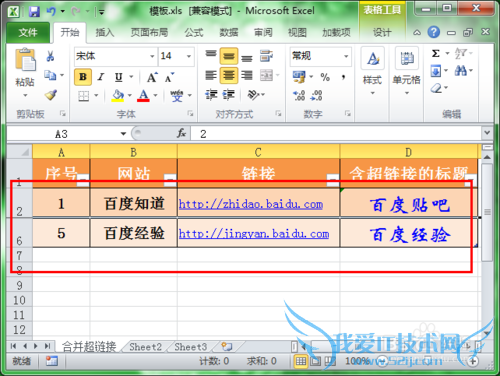
Task: Switch to Normal view in status bar
Action: tap(301, 361)
